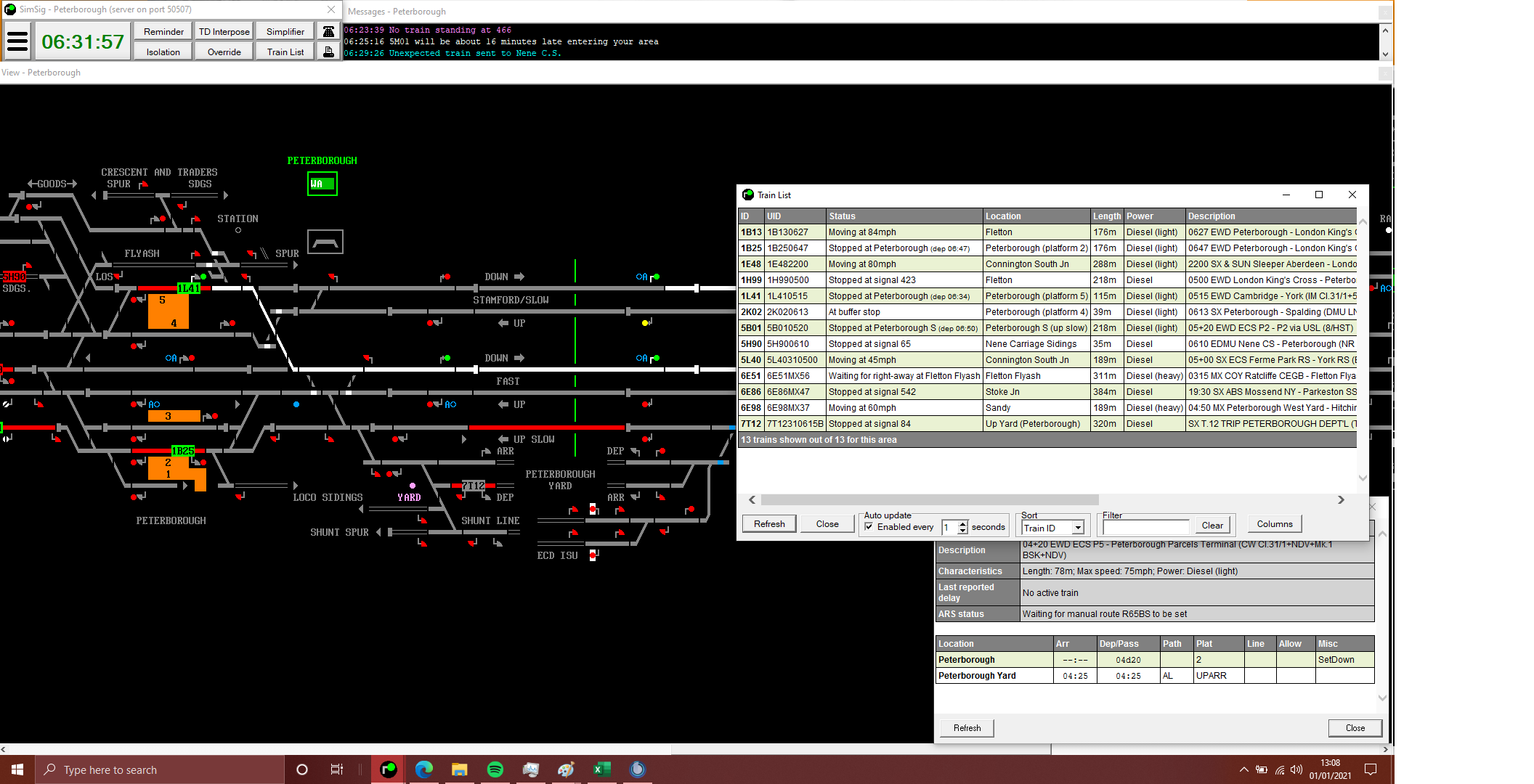The width and height of the screenshot is (1534, 784).
Task: Show hidden system tray icons
Action: pos(1243,769)
